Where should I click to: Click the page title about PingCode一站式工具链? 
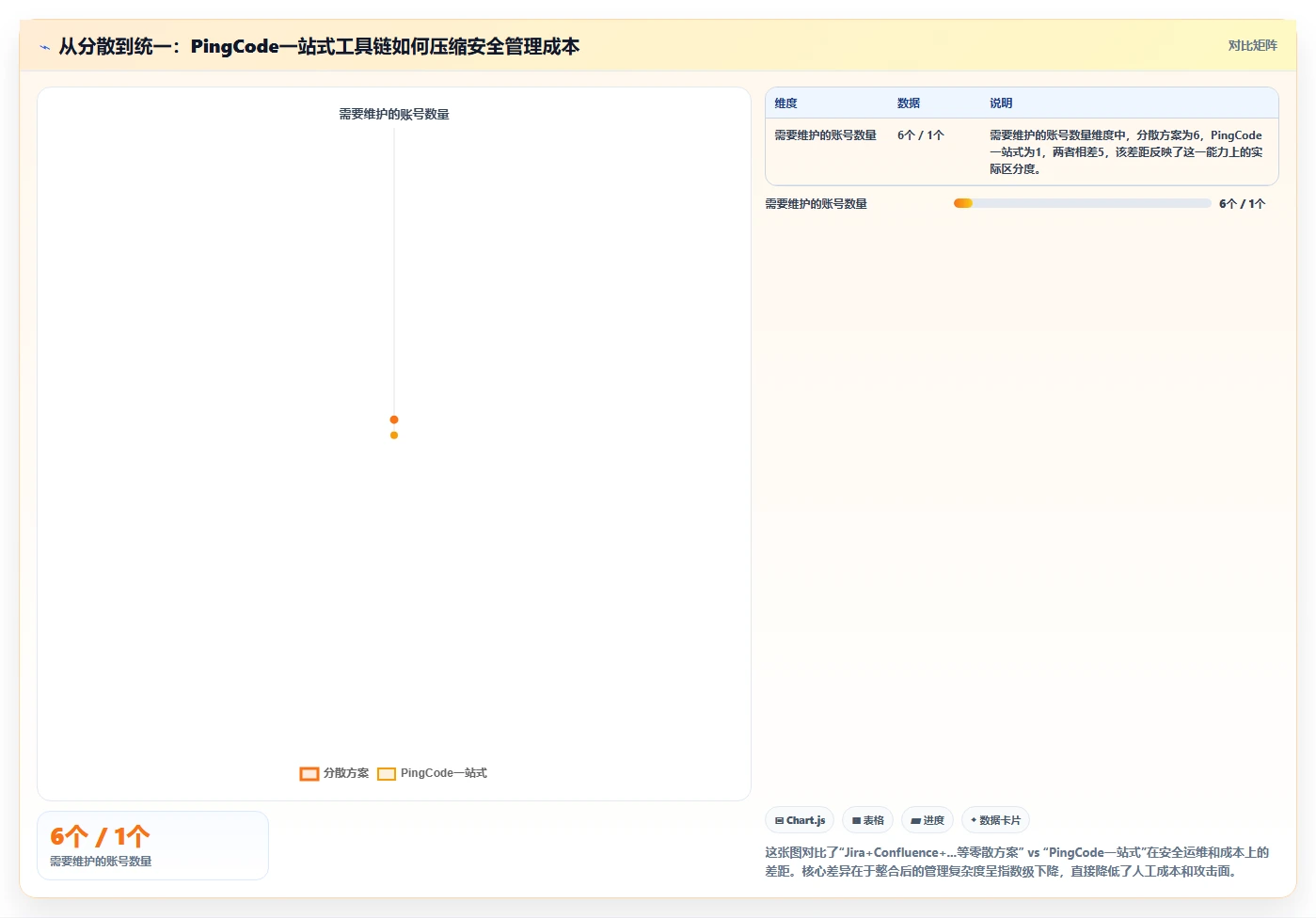coord(319,46)
